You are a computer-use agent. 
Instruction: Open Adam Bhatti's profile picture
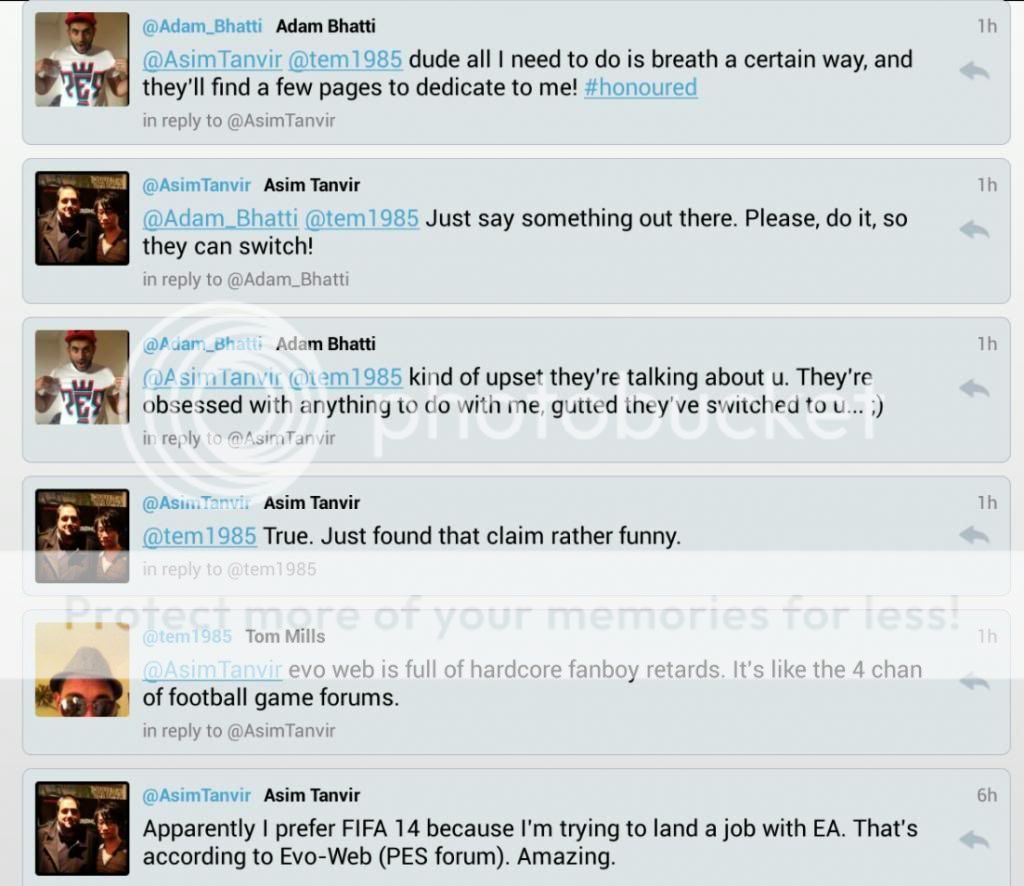(x=81, y=58)
